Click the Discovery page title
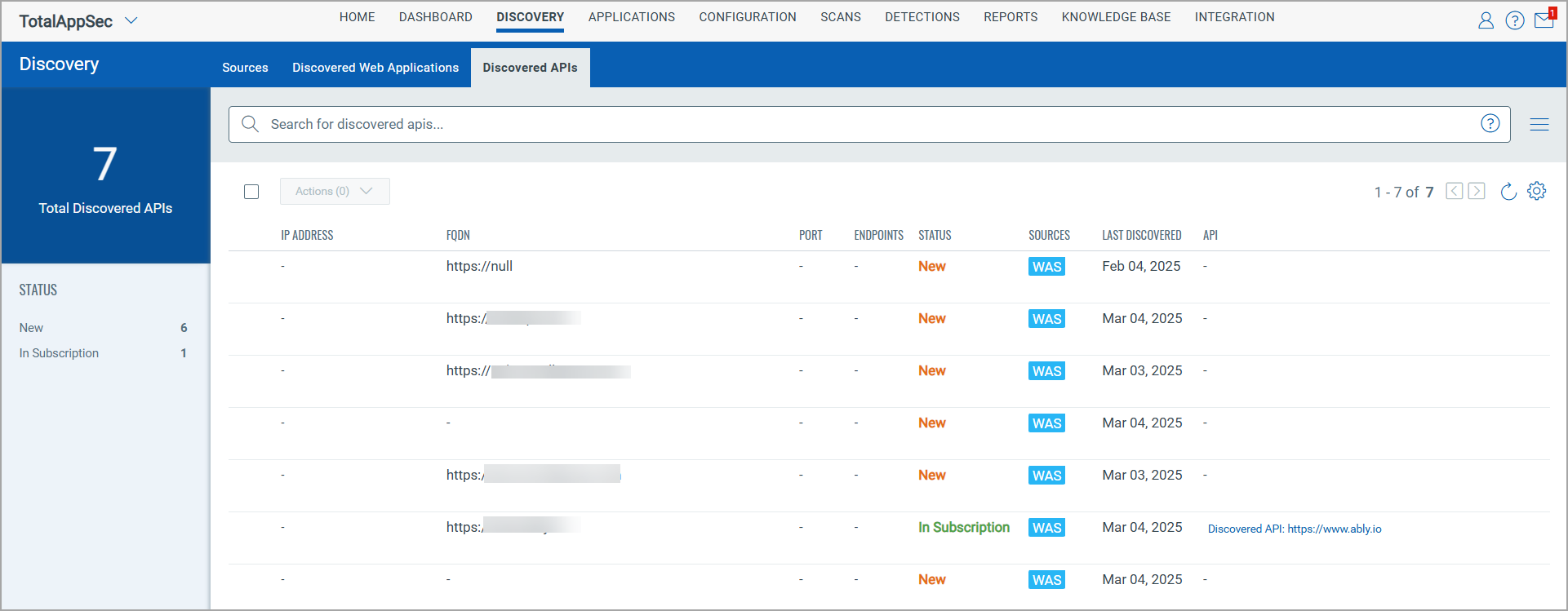 click(x=59, y=64)
